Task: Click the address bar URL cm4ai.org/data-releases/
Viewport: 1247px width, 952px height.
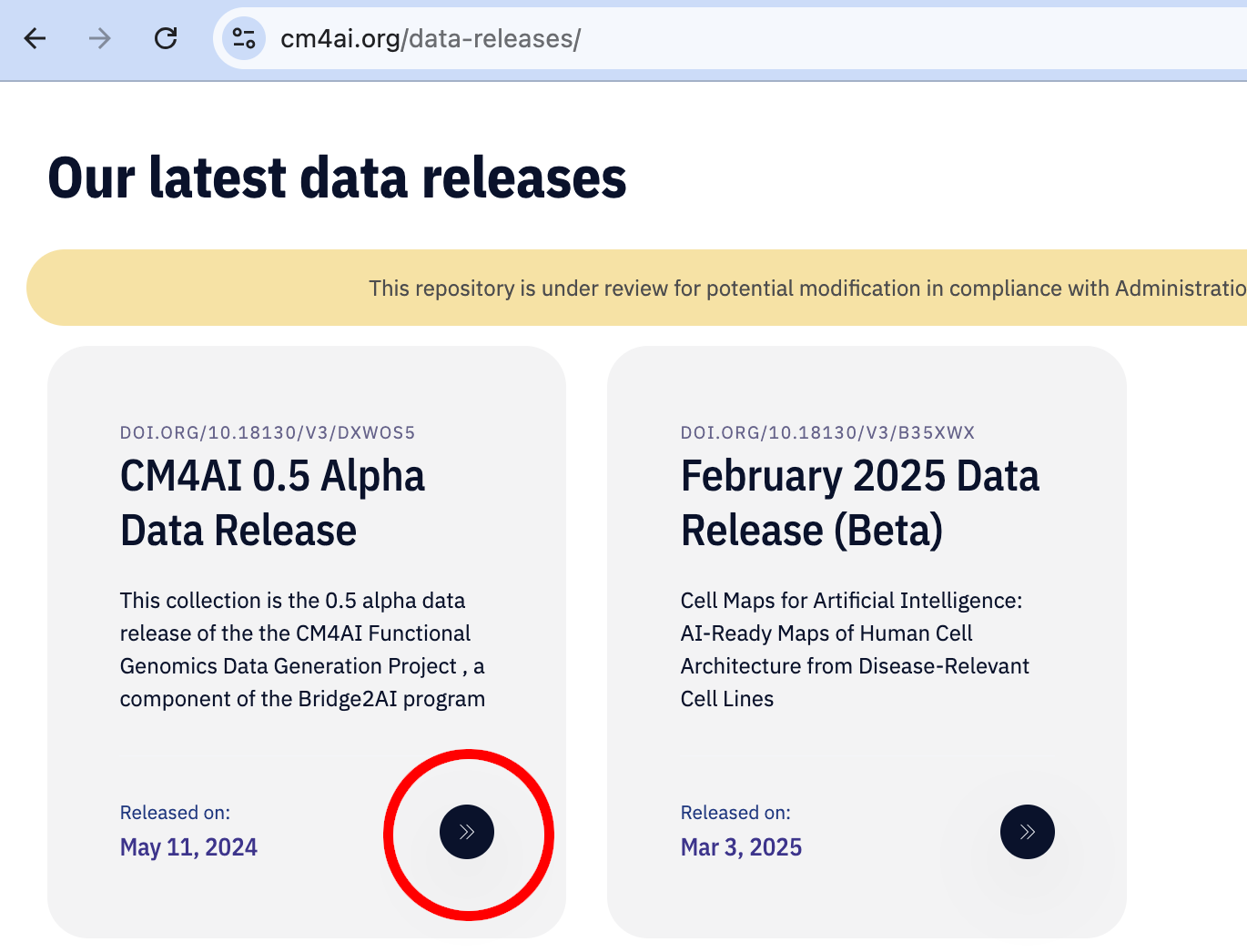Action: click(431, 38)
